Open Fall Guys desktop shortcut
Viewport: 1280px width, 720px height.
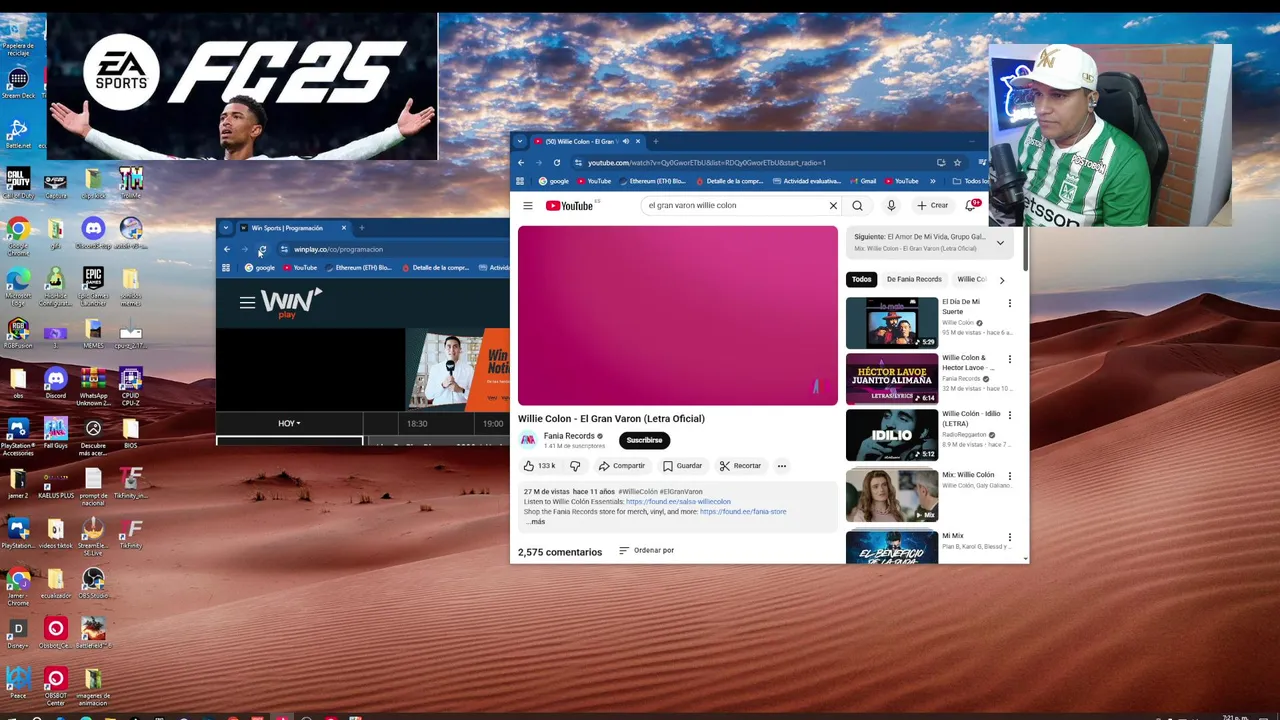[56, 434]
